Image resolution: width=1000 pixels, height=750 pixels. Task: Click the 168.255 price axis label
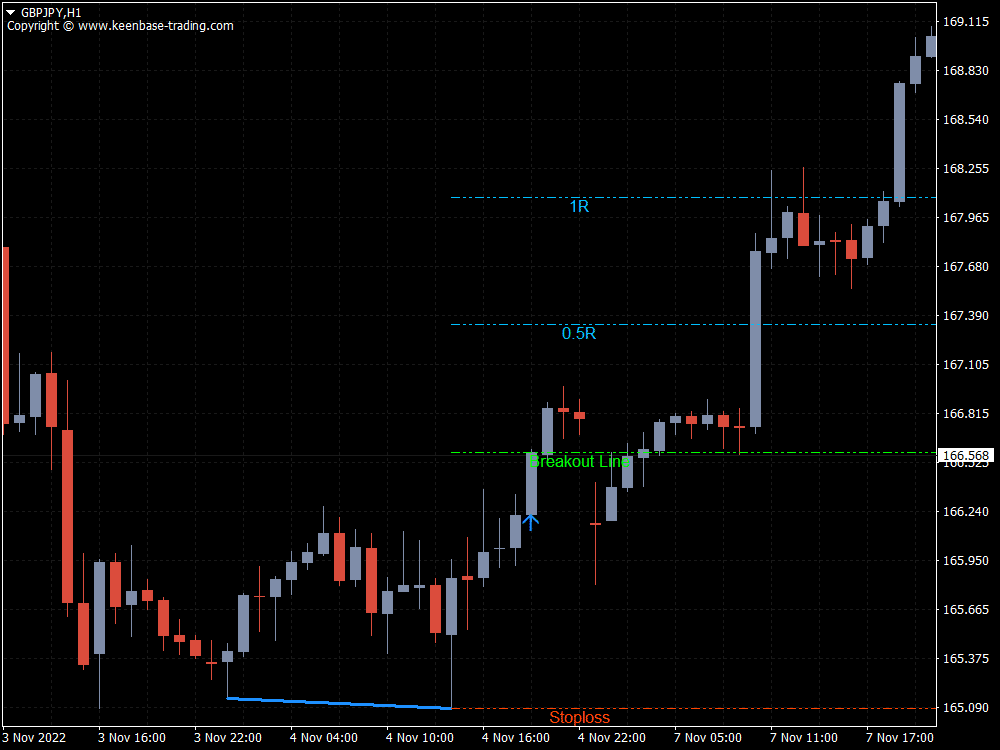966,169
